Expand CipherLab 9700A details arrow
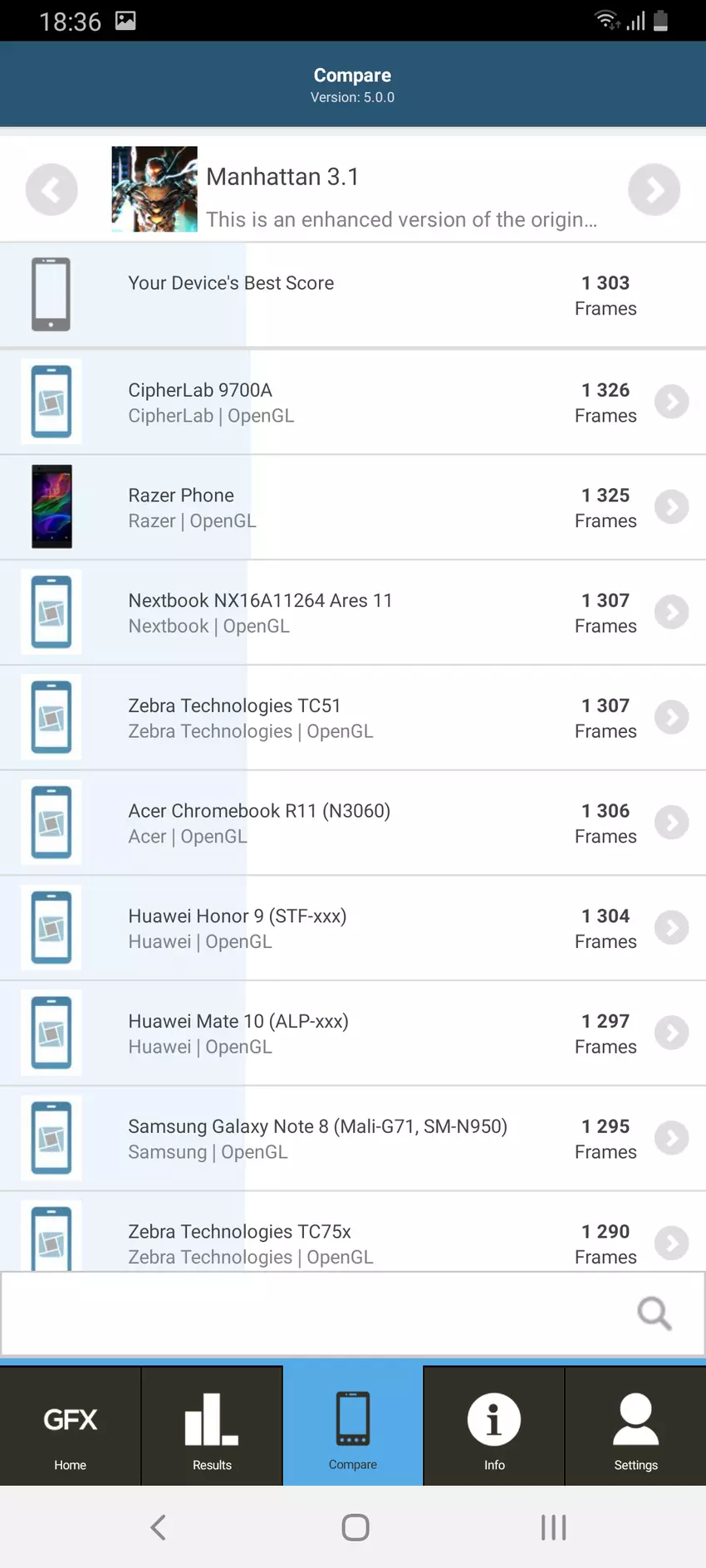This screenshot has height=1568, width=706. coord(671,402)
